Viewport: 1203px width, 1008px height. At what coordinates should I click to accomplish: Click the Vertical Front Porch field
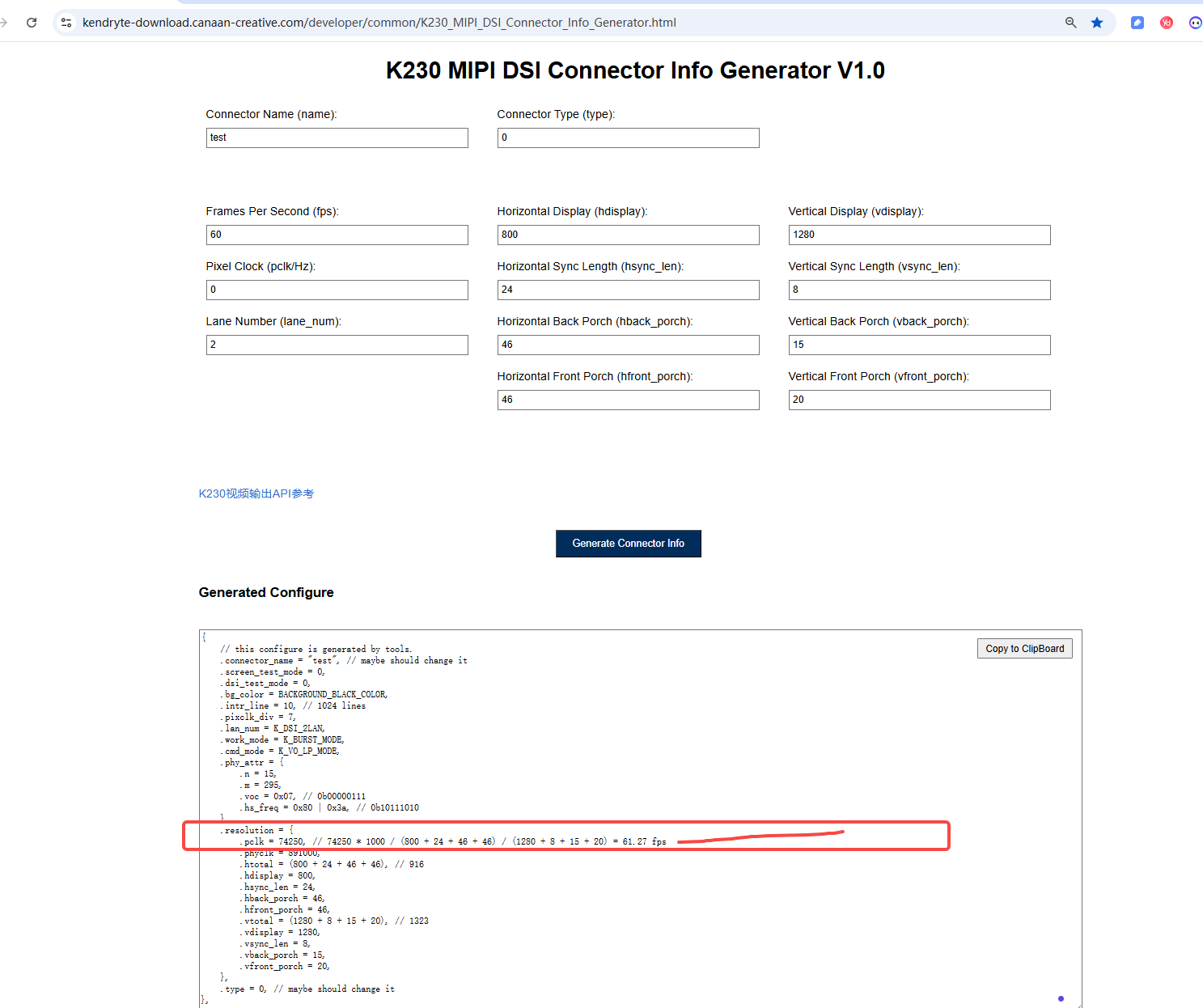(x=919, y=400)
